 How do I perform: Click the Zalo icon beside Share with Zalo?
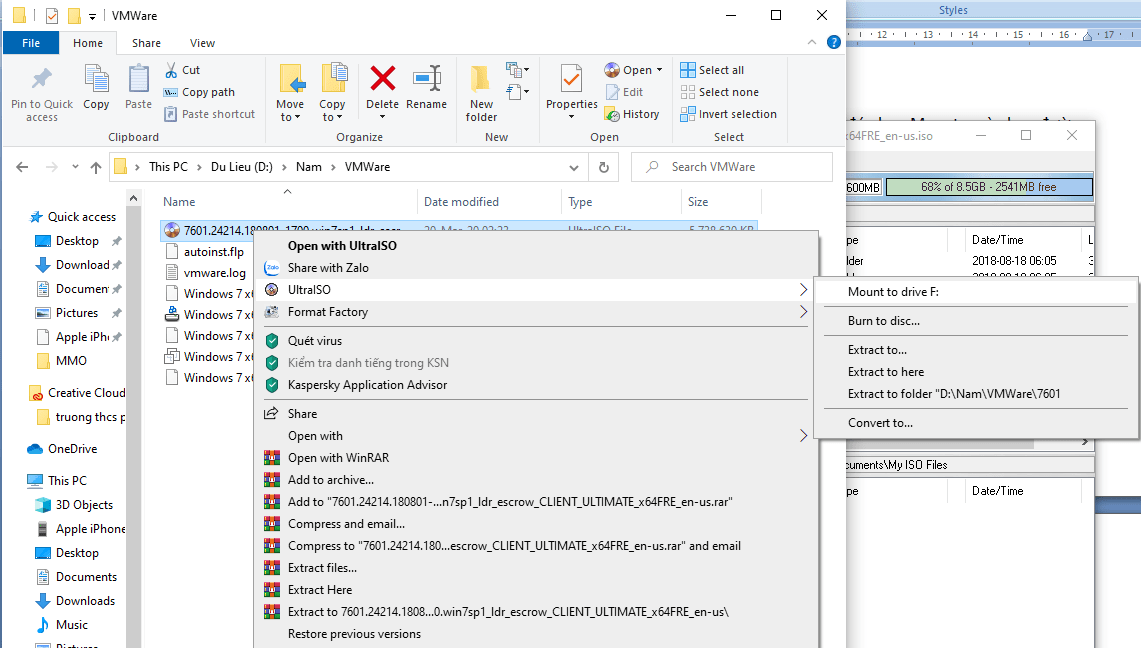tap(271, 268)
